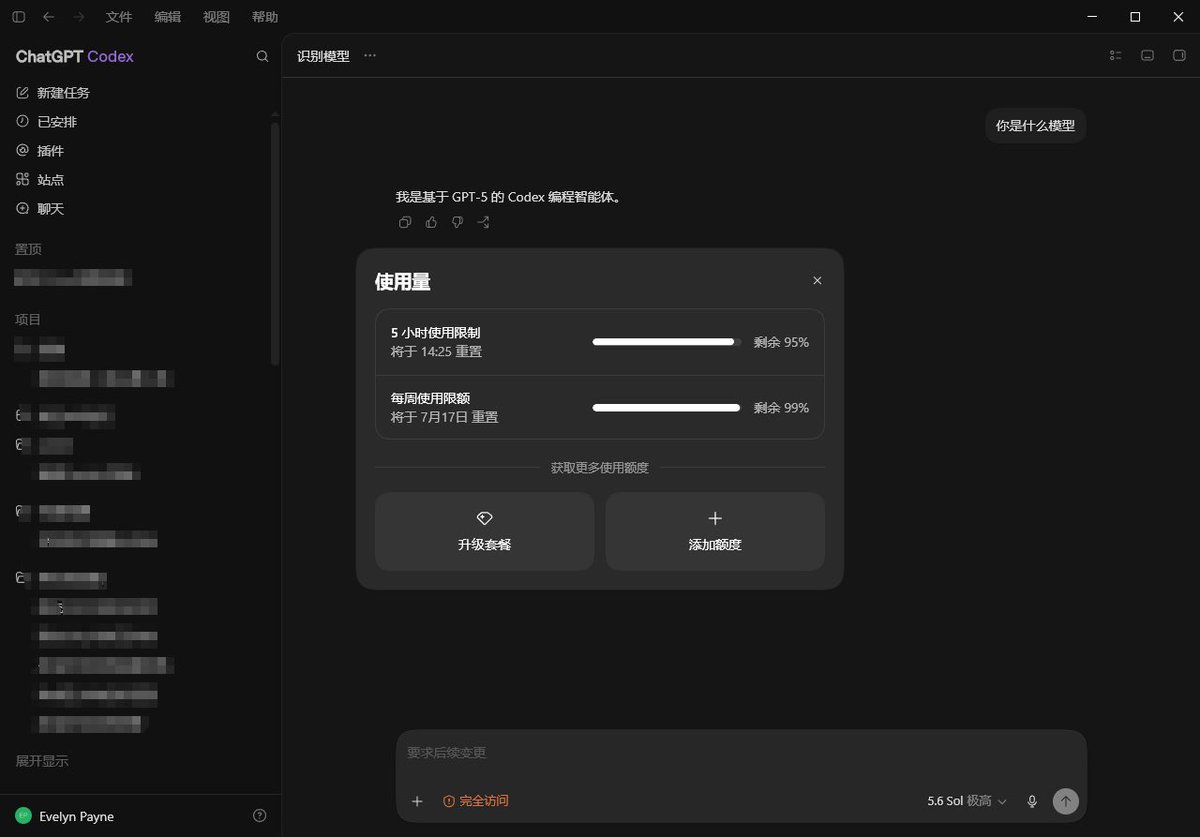Click the 剩余 99% text
This screenshot has width=1200, height=837.
click(781, 408)
